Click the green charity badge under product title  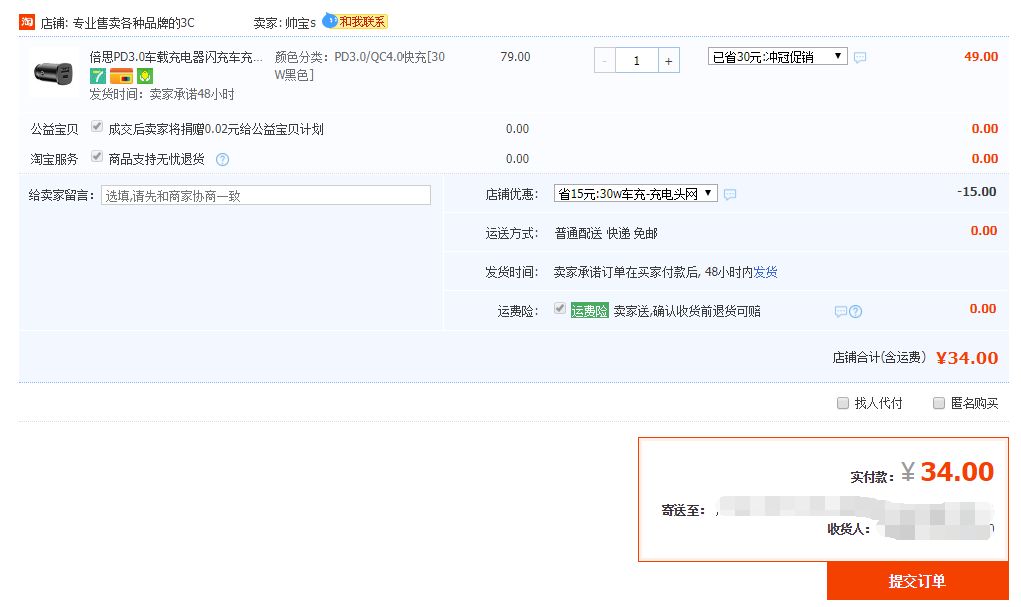[145, 76]
